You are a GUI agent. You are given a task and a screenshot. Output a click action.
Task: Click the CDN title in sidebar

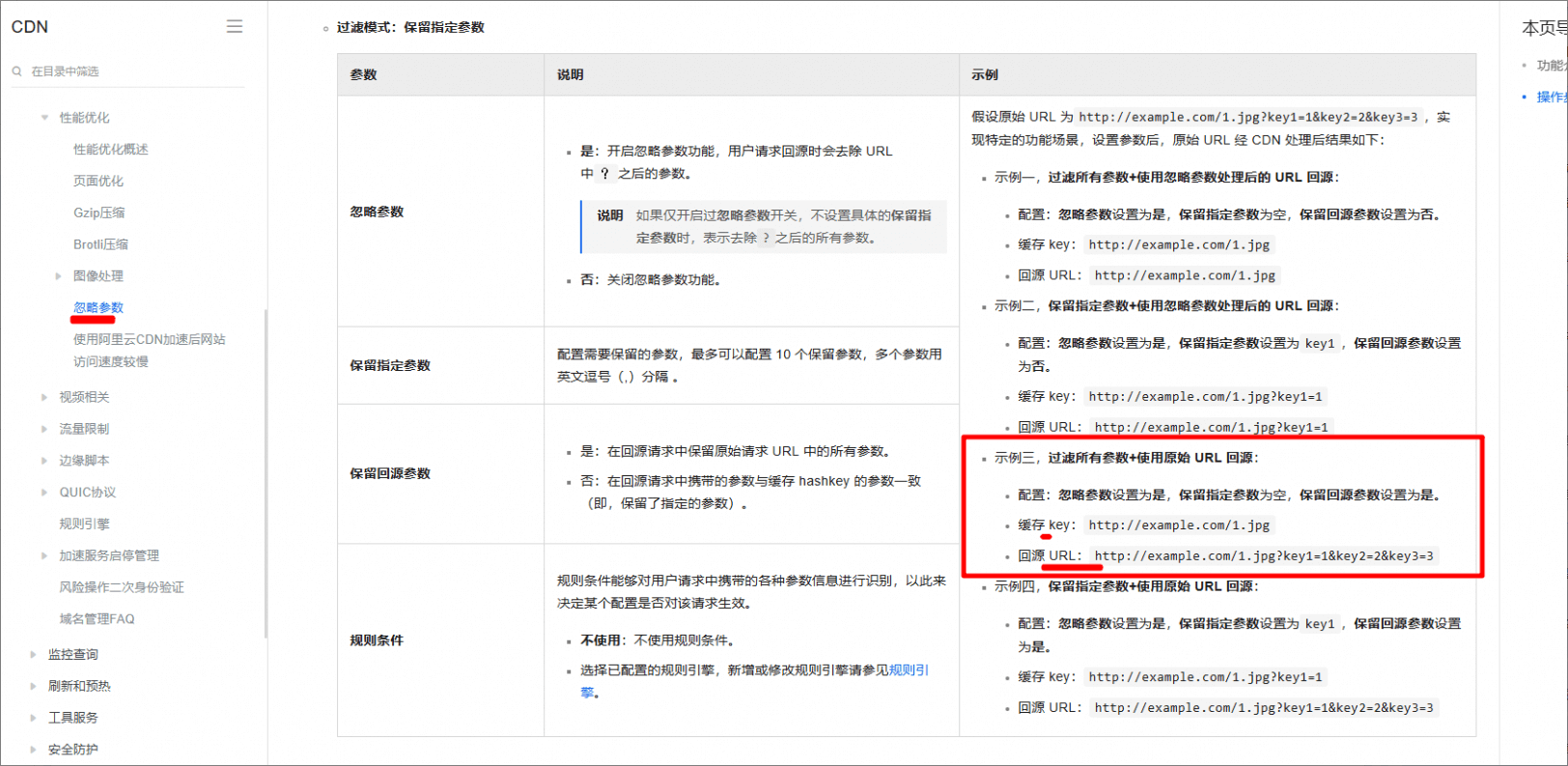tap(30, 27)
